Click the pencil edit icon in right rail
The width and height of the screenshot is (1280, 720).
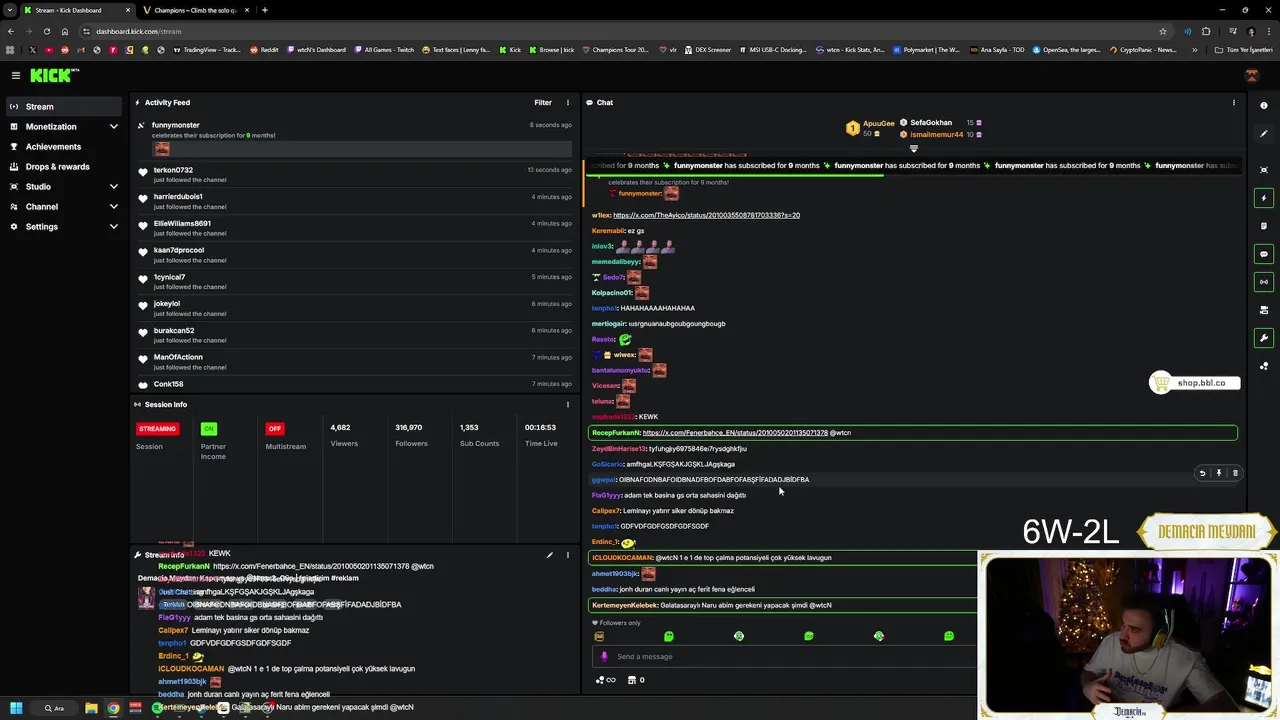[x=1264, y=134]
